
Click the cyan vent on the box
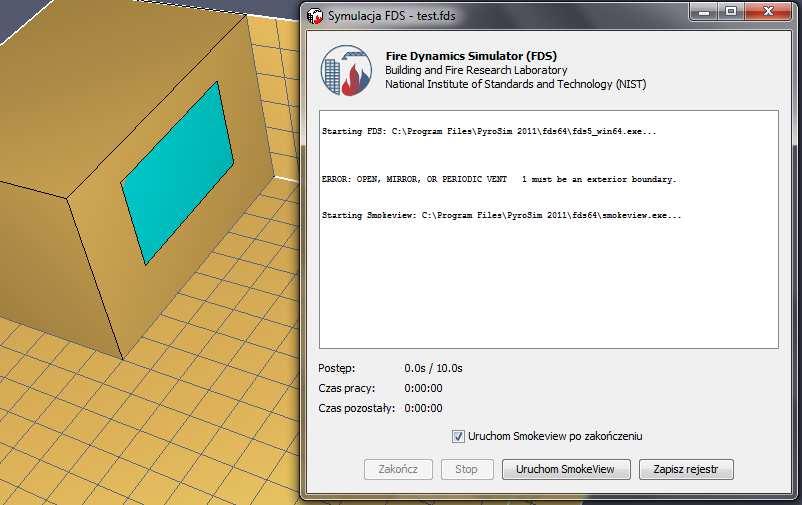177,173
